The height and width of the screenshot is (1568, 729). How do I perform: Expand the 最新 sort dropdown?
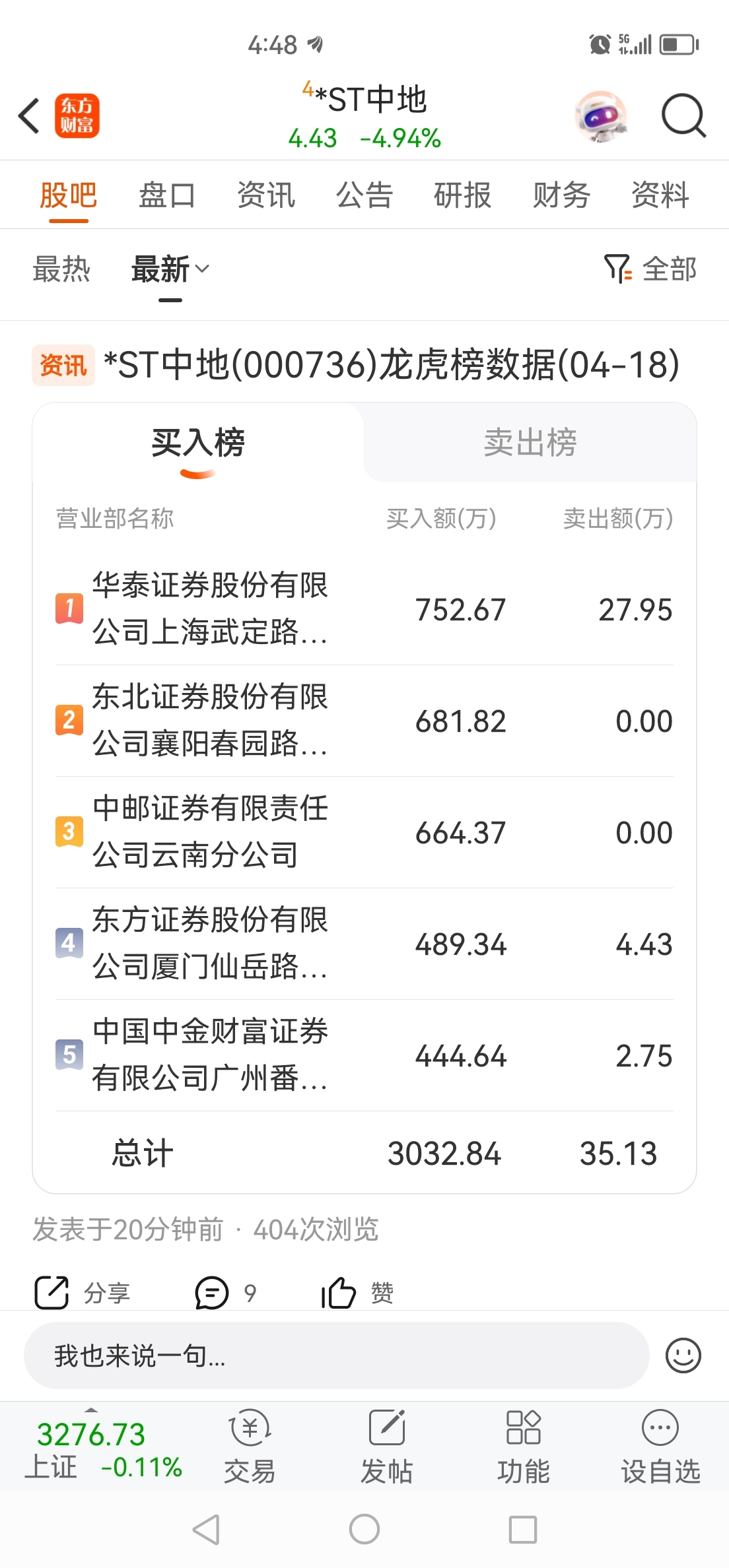pos(170,269)
